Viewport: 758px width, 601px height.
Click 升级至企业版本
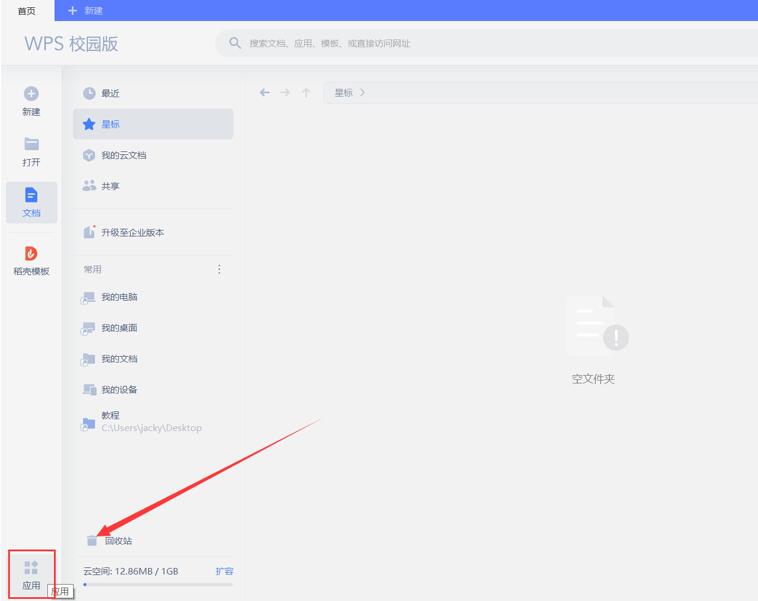153,233
